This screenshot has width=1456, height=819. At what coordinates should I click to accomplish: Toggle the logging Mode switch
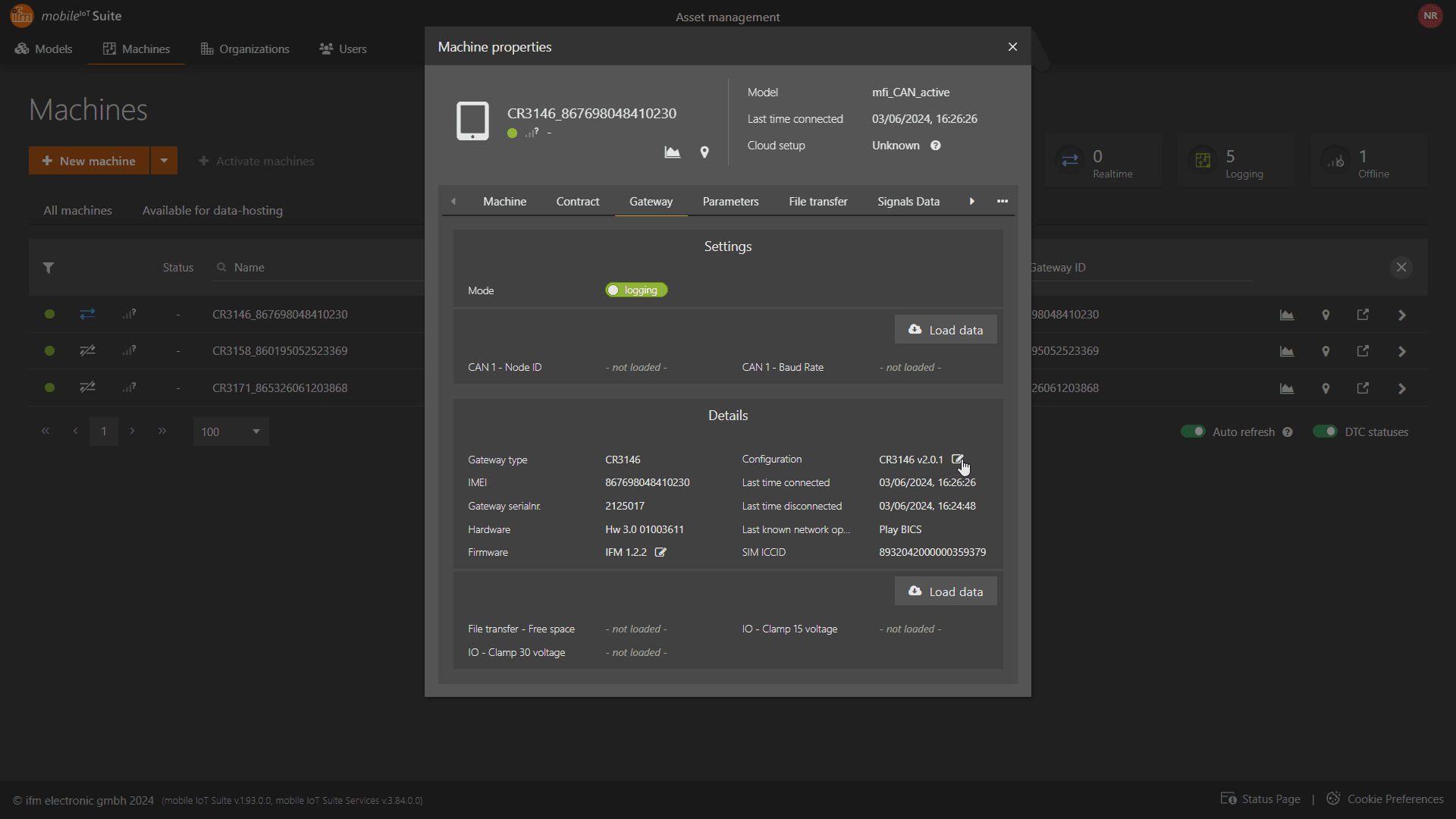(x=636, y=290)
